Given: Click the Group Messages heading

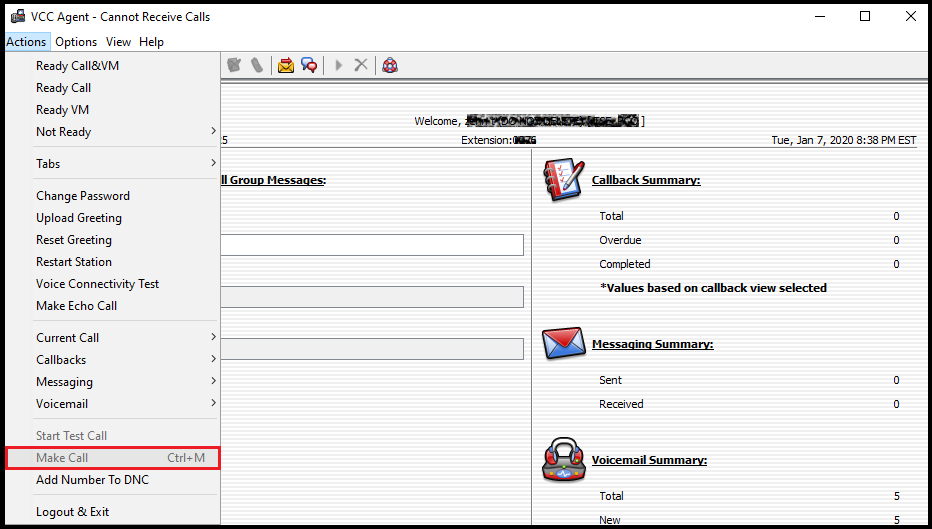Looking at the screenshot, I should 273,180.
